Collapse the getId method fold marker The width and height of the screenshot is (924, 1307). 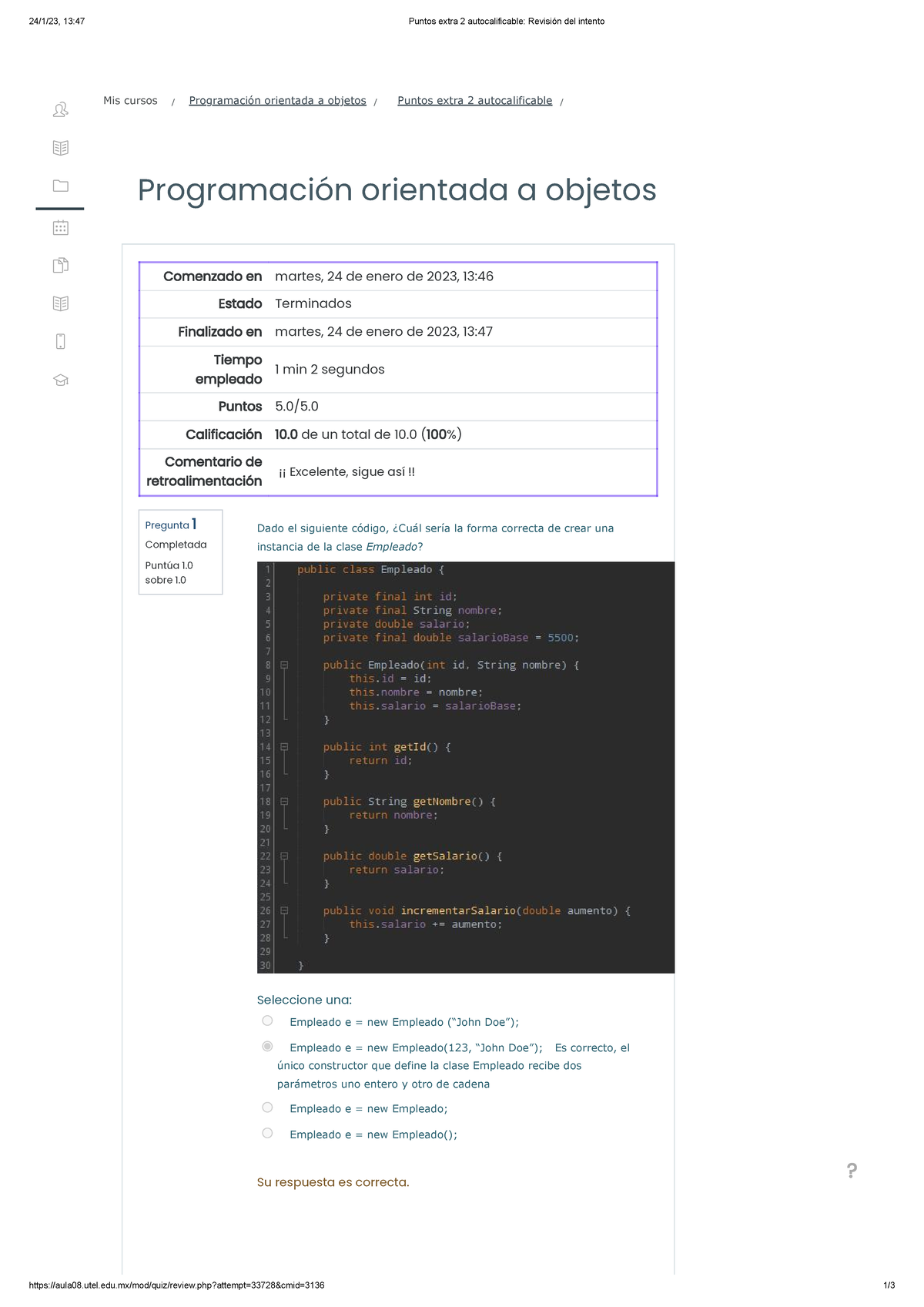coord(284,747)
